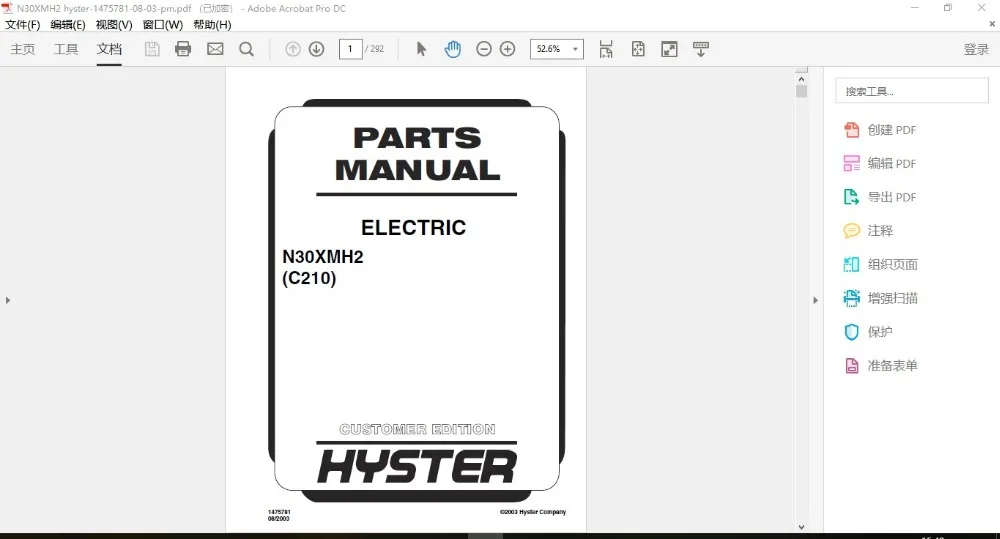Click the Save file icon
The image size is (1000, 539).
coord(152,49)
